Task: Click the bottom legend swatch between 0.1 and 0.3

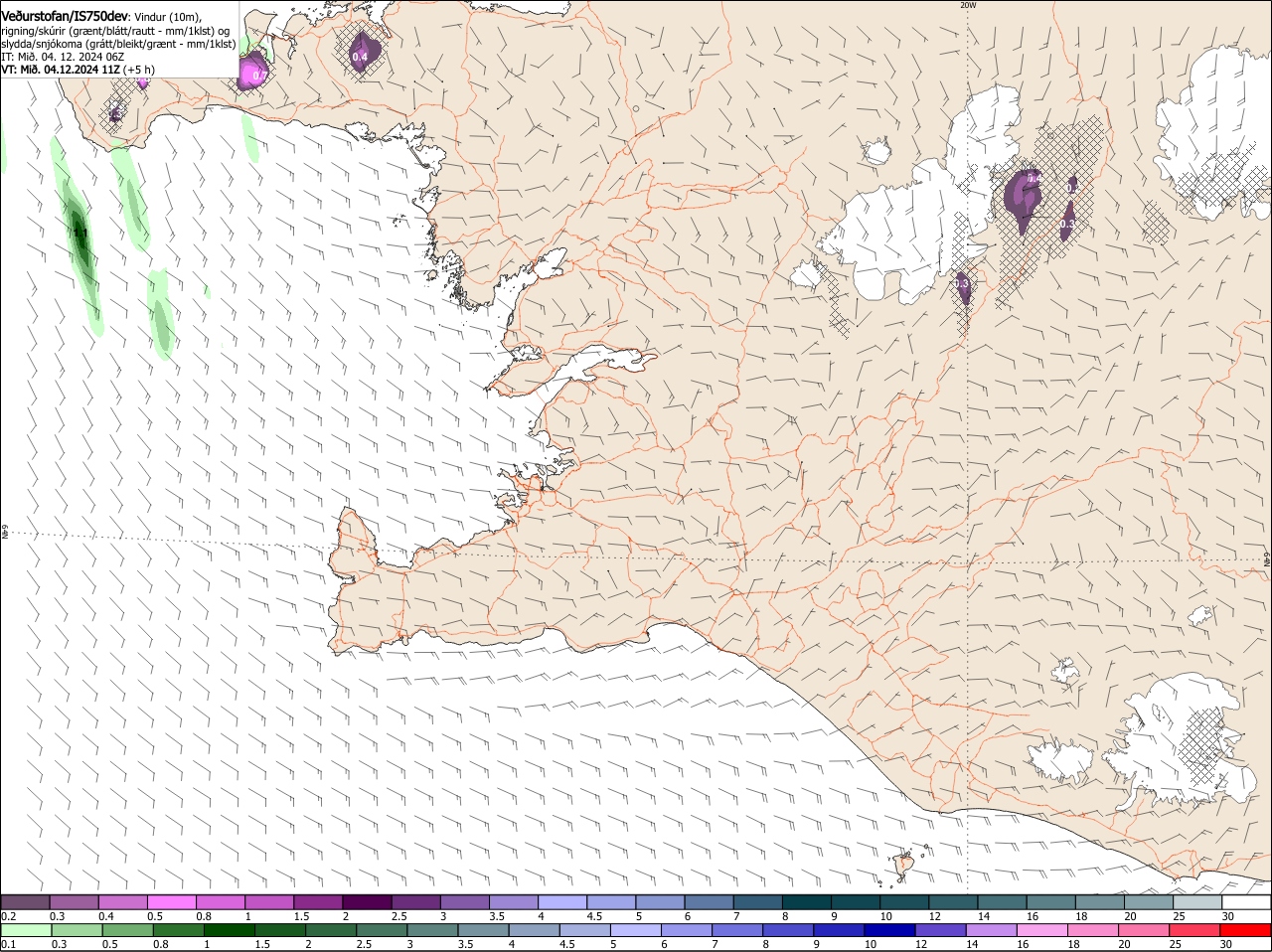Action: coord(26,931)
